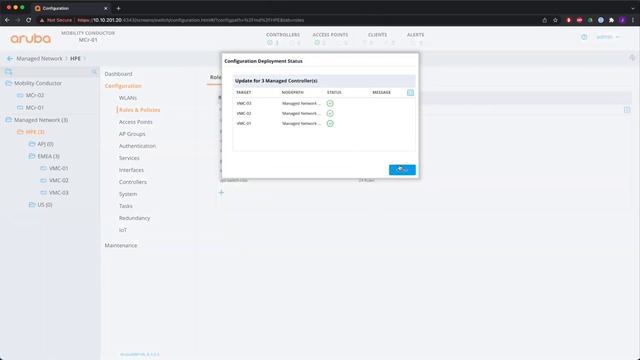This screenshot has width=640, height=360.
Task: Click the Not Secure warning in address bar
Action: coord(56,20)
